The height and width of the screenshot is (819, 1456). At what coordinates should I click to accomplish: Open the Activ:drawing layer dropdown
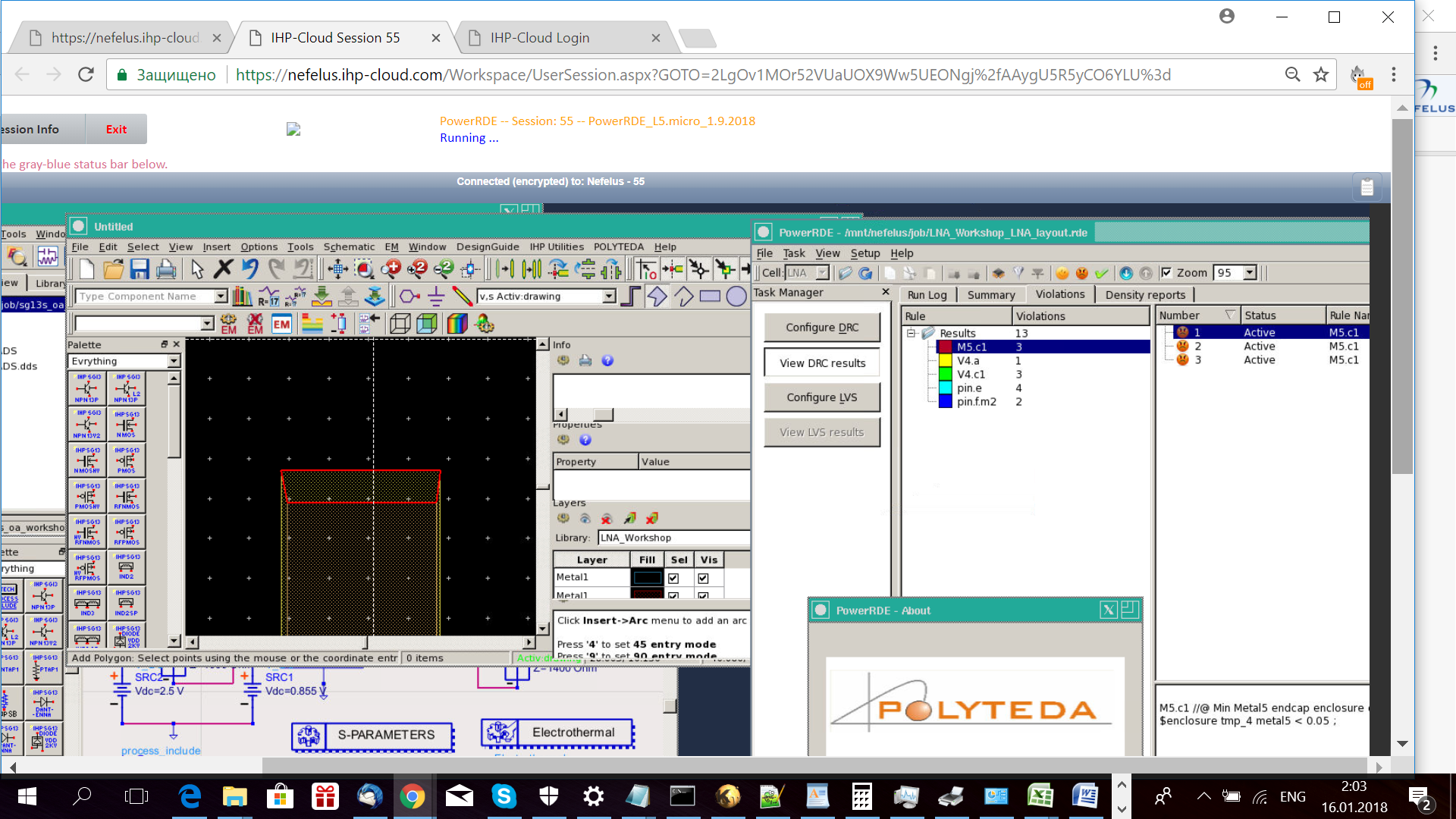609,297
